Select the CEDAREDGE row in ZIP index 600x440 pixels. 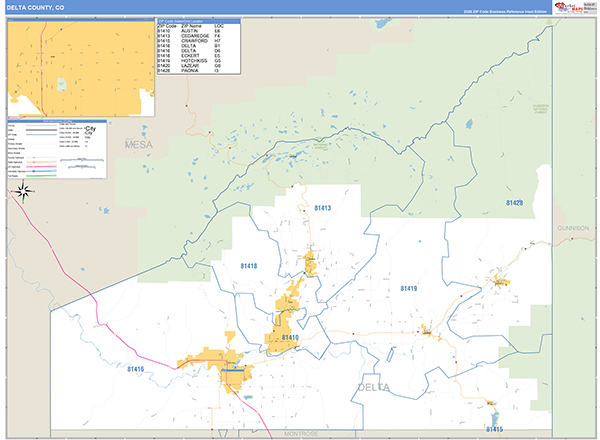coord(190,36)
